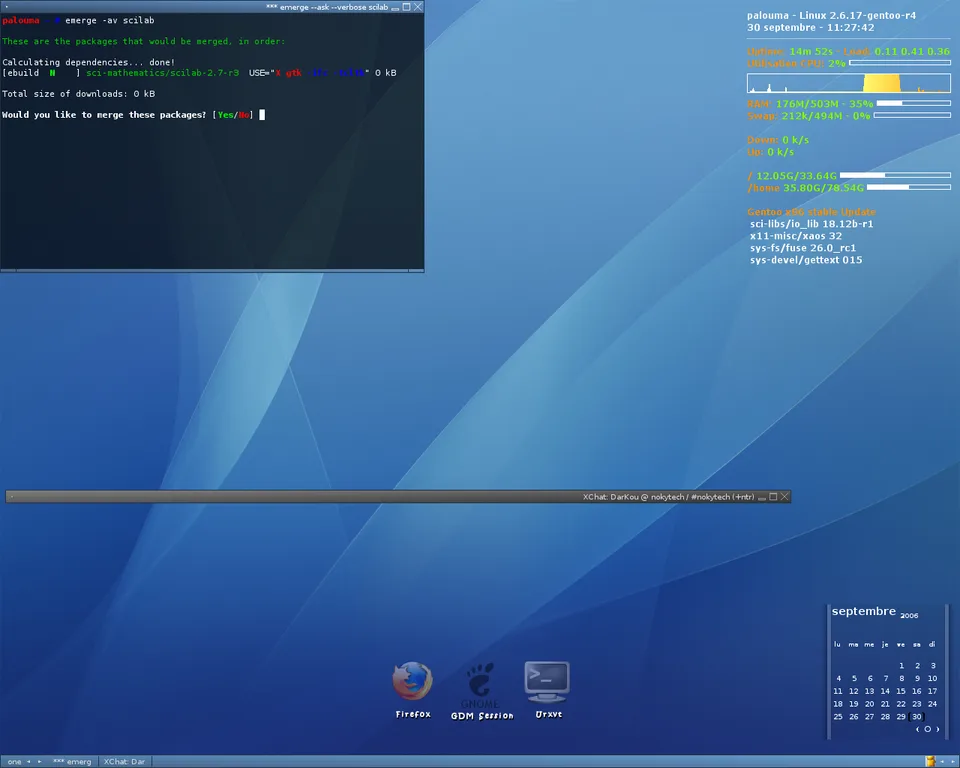The image size is (960, 768).
Task: Select day 15 in the calendar
Action: point(901,691)
